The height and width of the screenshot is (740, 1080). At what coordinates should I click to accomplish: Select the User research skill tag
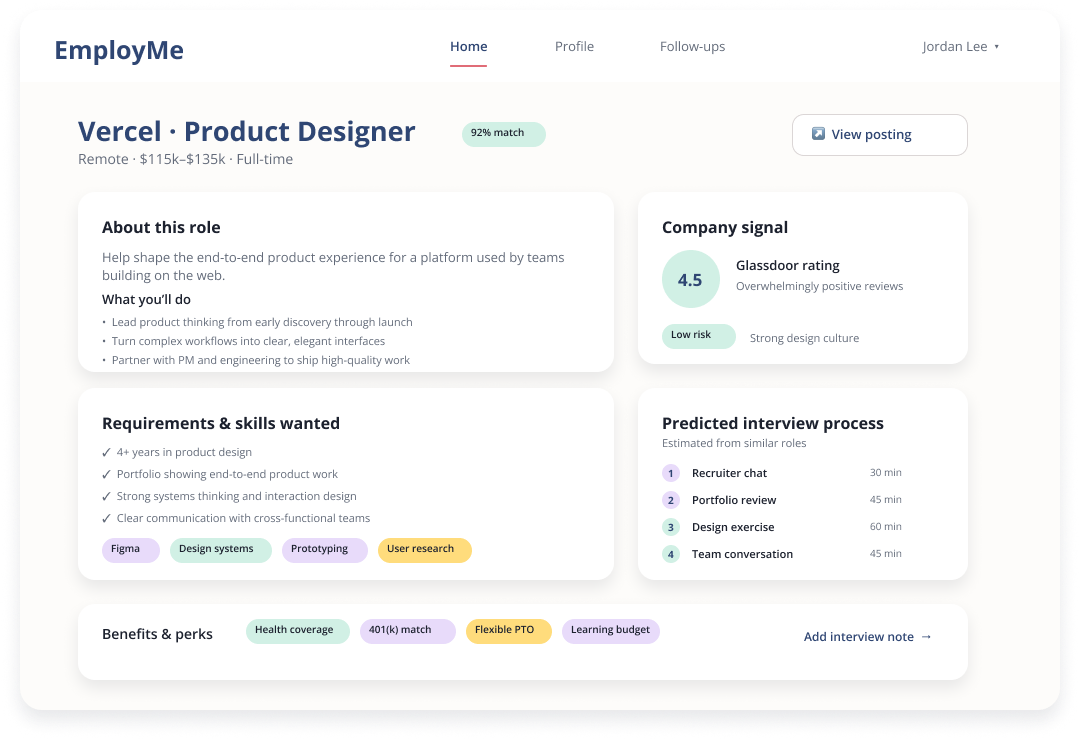[425, 550]
